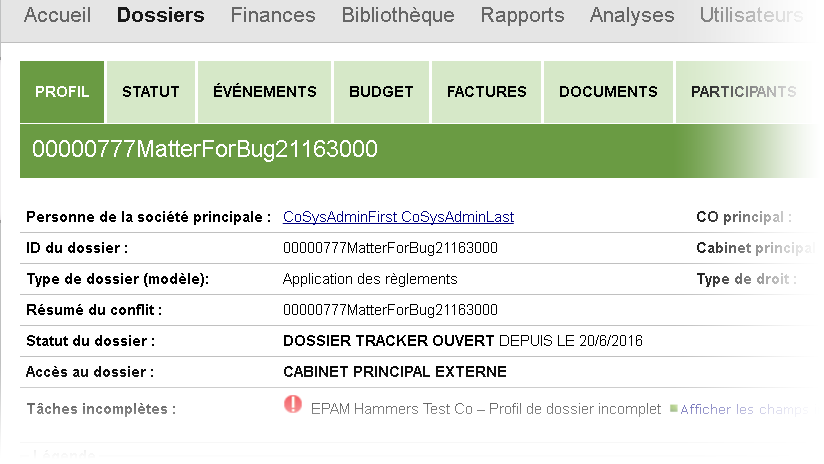Image resolution: width=824 pixels, height=464 pixels.
Task: Navigate to the Rapports menu
Action: [522, 15]
